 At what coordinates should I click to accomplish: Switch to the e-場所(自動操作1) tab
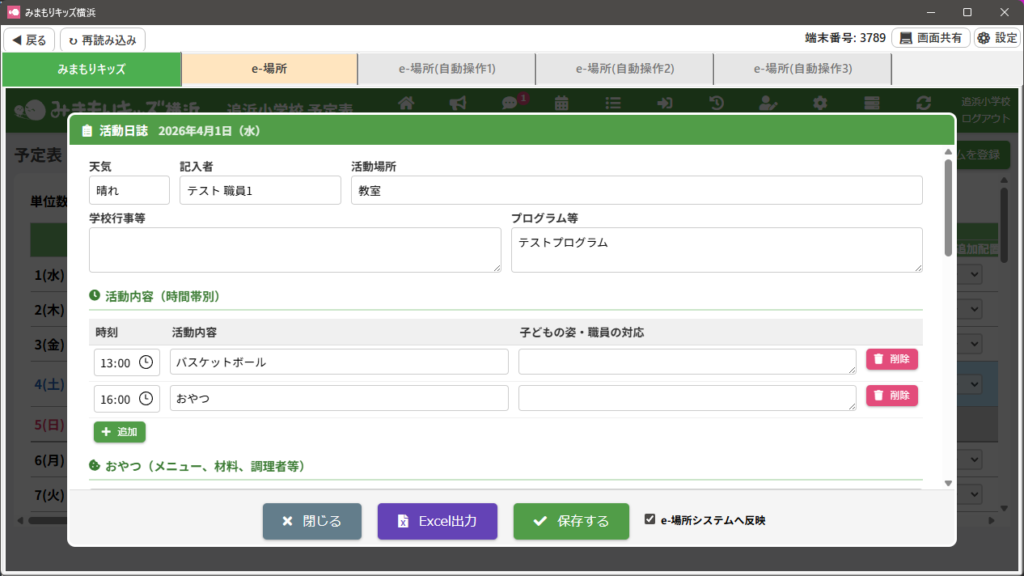coord(446,69)
